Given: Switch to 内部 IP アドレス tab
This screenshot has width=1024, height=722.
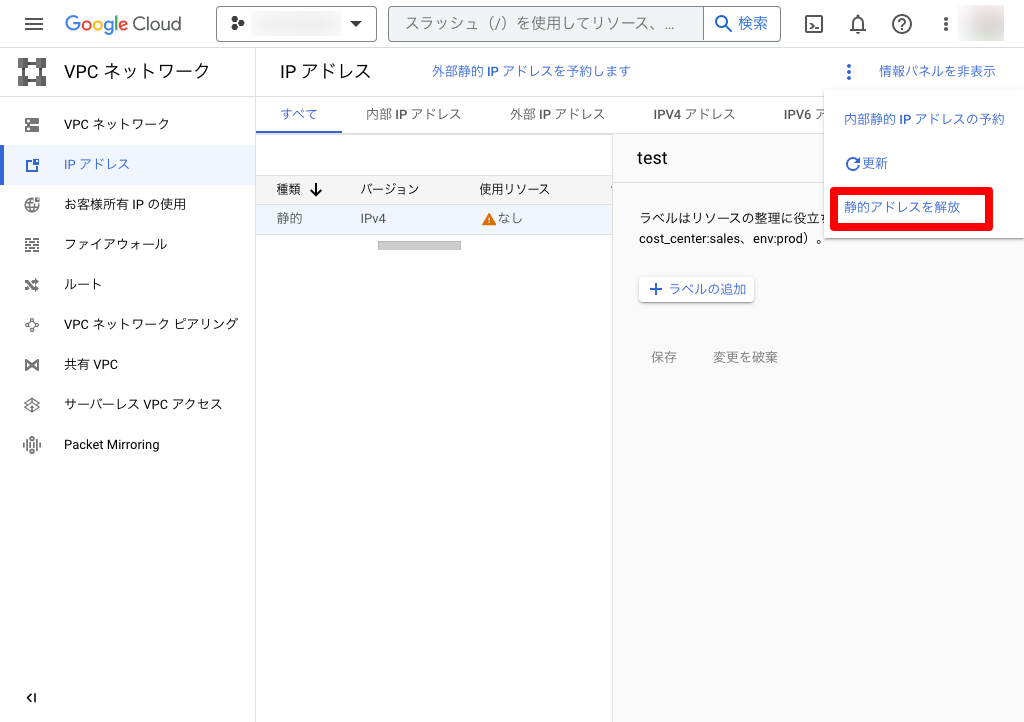Looking at the screenshot, I should (413, 114).
